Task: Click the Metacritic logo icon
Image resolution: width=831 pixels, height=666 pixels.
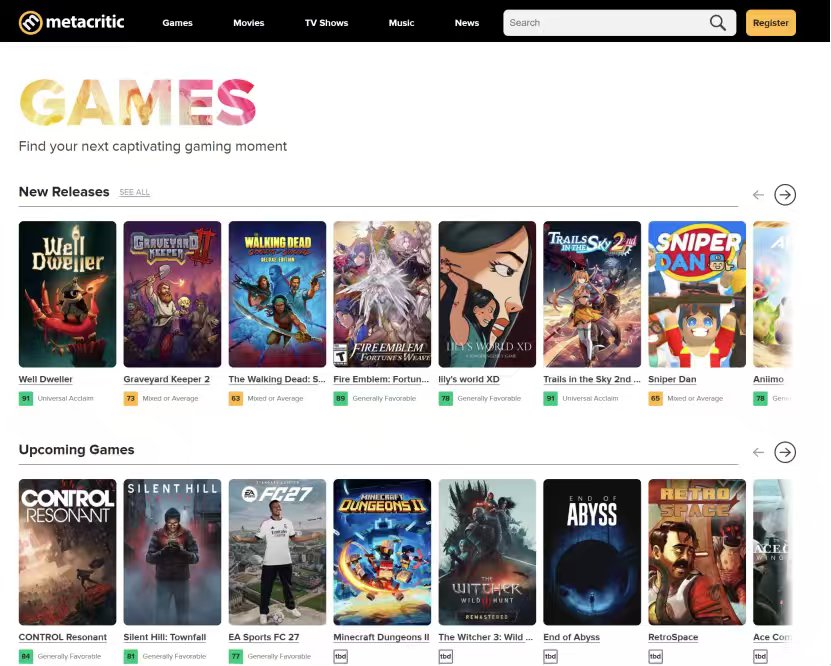Action: [x=30, y=22]
